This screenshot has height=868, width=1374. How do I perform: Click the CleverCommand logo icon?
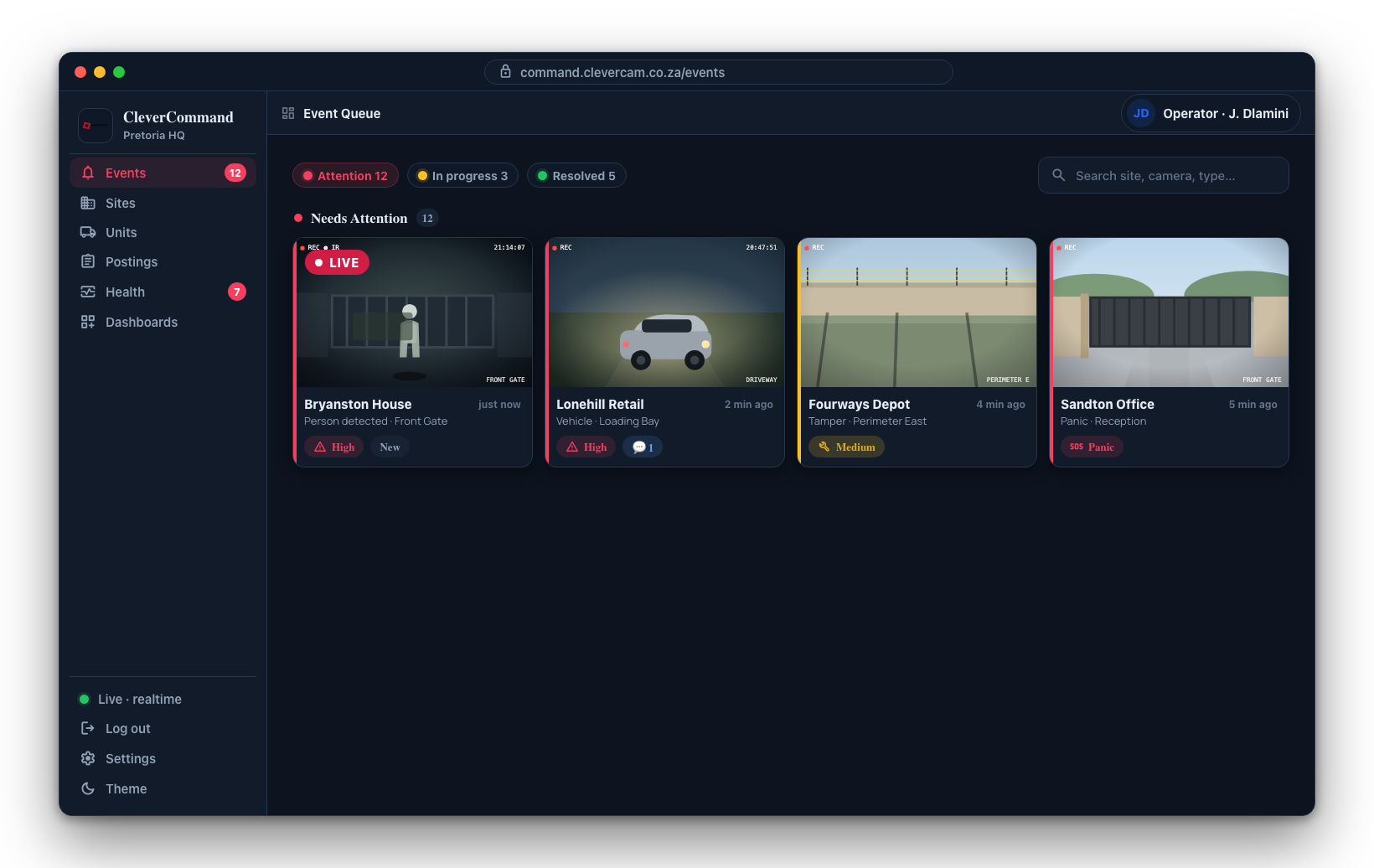96,126
